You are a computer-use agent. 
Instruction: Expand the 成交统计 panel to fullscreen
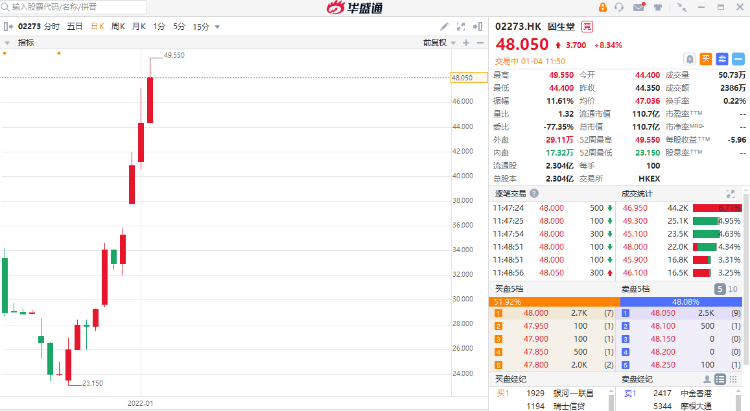(x=739, y=193)
